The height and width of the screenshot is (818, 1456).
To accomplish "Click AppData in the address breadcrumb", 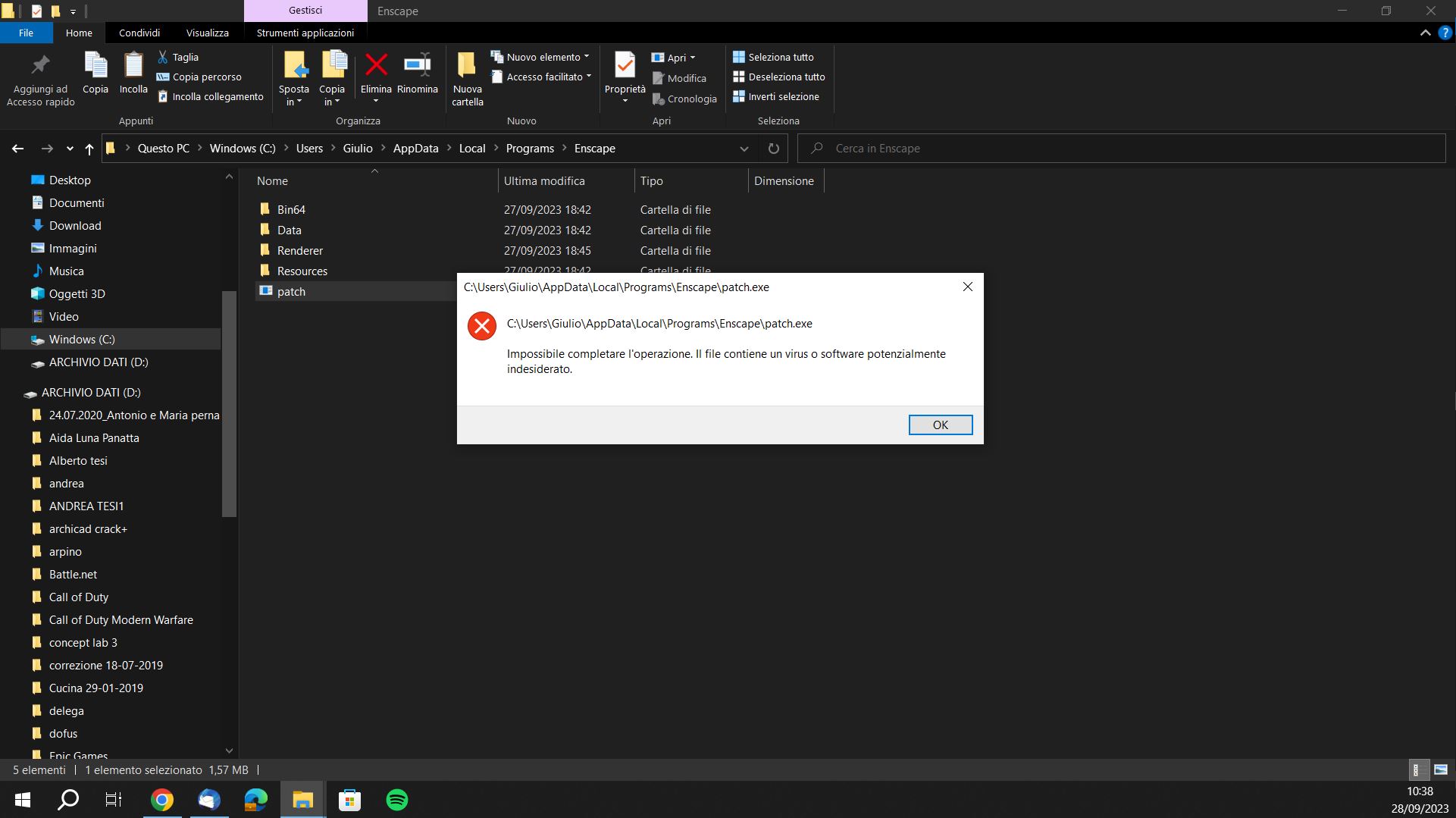I will click(415, 149).
